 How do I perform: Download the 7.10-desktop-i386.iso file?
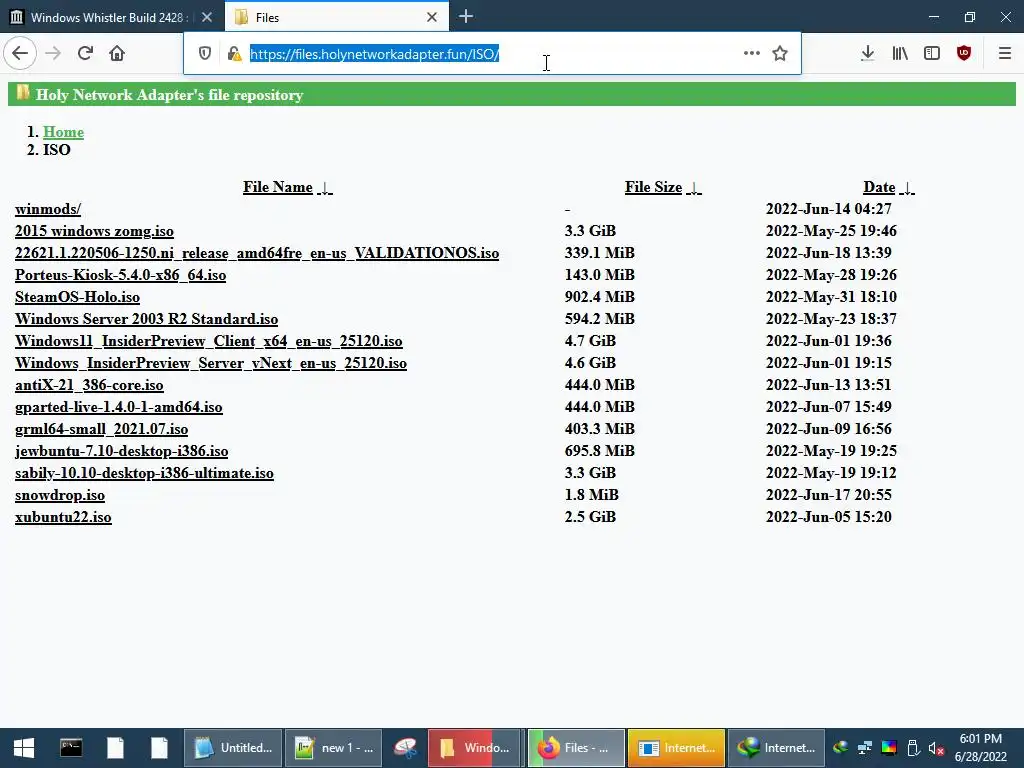click(x=121, y=451)
